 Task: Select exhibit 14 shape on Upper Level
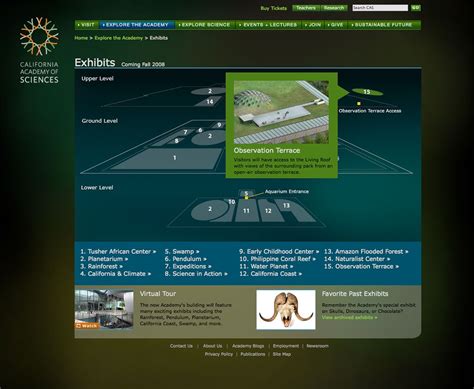[x=209, y=101]
